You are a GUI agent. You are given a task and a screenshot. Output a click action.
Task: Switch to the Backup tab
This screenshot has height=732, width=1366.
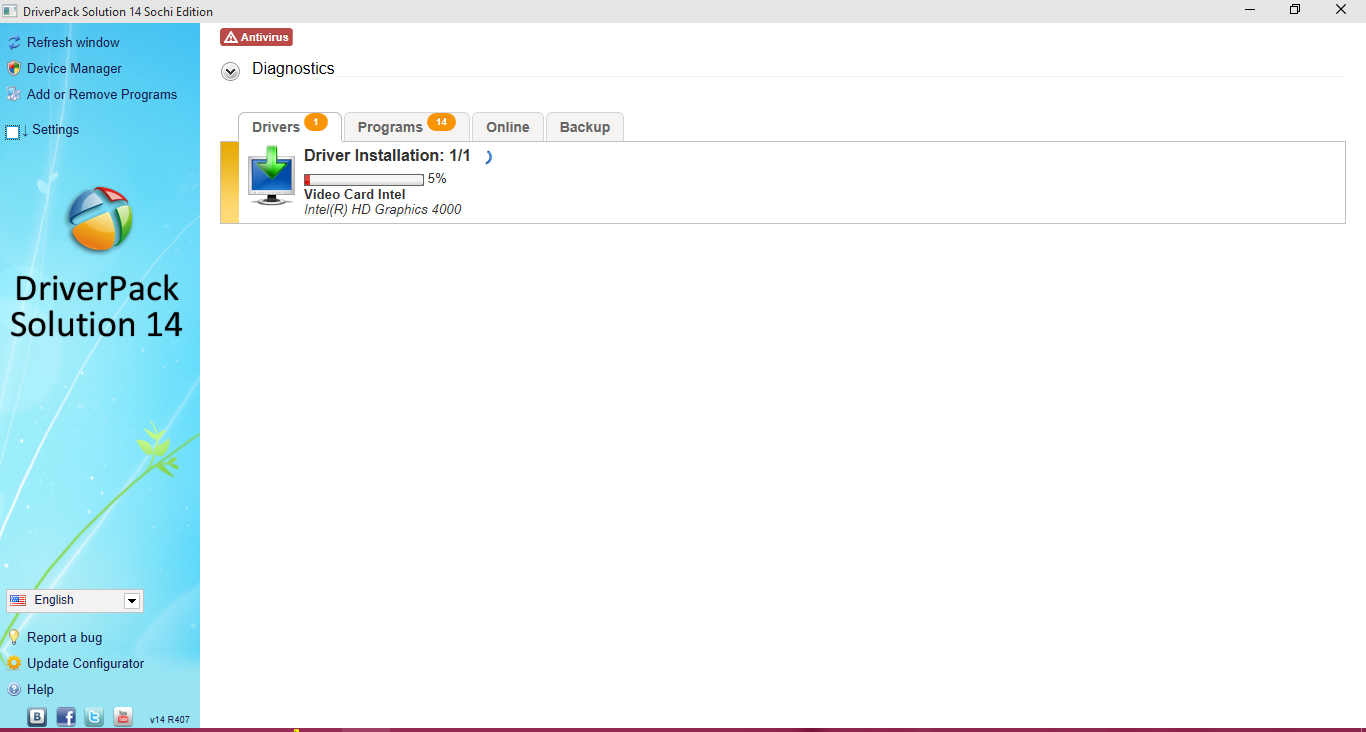click(585, 127)
